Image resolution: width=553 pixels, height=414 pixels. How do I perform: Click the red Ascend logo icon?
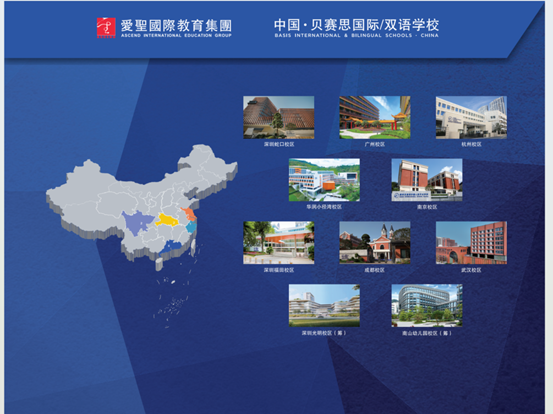tap(106, 28)
